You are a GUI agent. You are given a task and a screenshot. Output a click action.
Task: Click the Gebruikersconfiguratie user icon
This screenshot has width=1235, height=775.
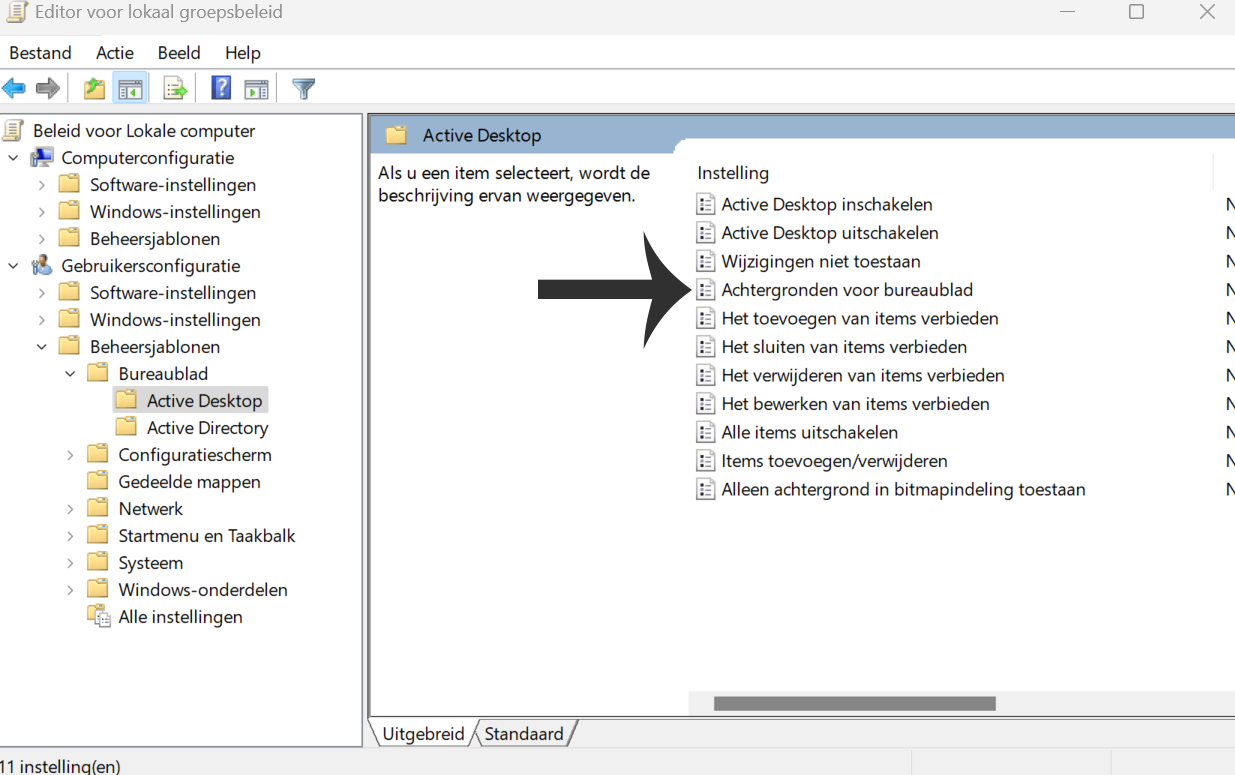click(x=42, y=265)
